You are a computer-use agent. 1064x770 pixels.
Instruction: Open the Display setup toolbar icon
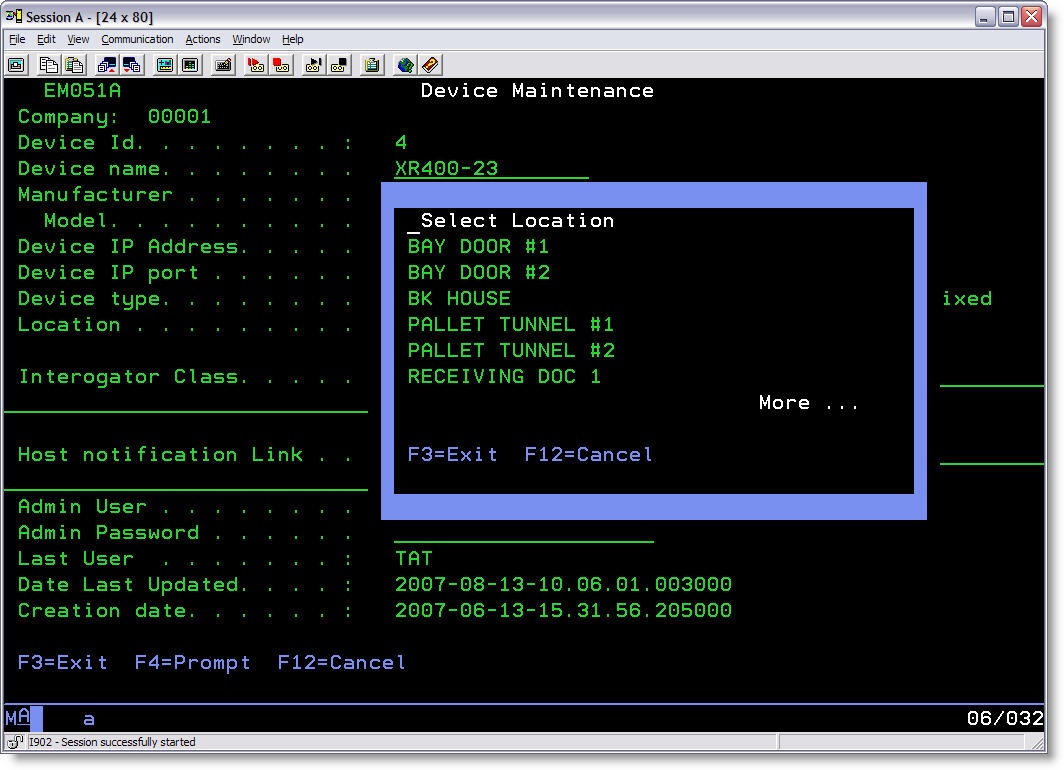[165, 65]
